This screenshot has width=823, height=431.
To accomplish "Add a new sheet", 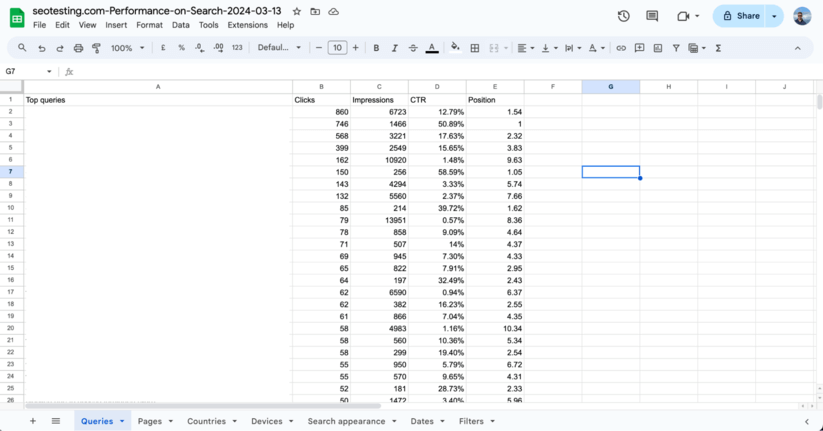I will (x=33, y=421).
